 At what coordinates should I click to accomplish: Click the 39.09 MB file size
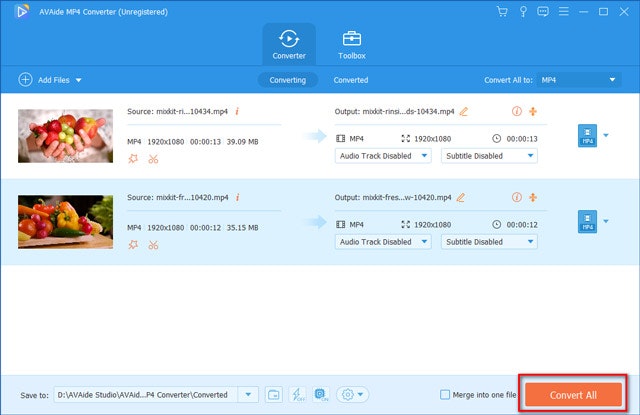242,142
